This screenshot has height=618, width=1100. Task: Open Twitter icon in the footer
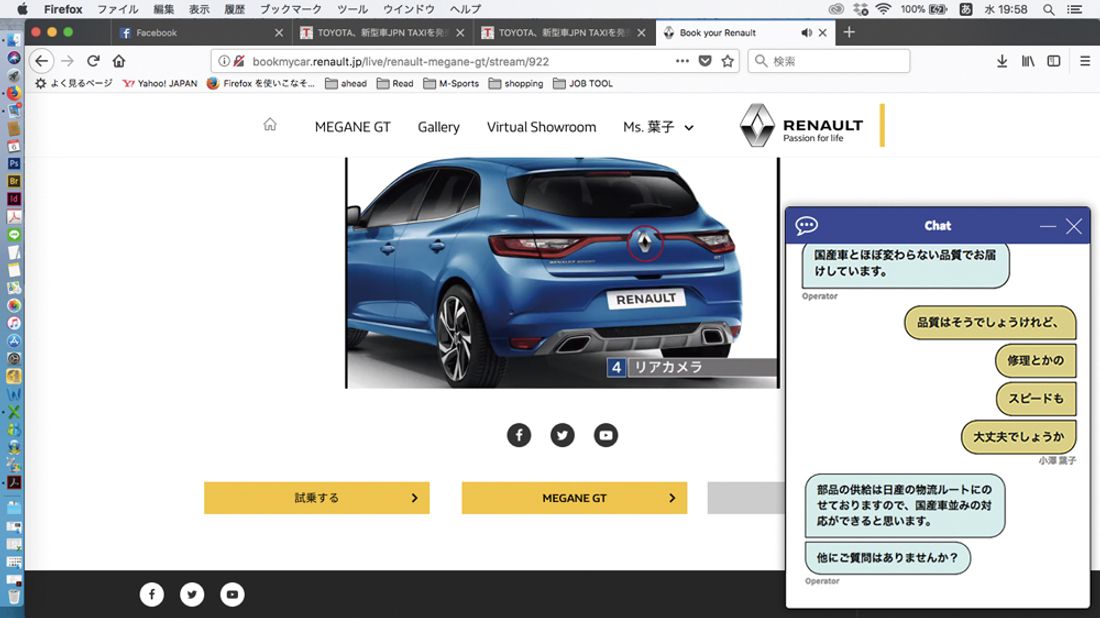pos(192,594)
